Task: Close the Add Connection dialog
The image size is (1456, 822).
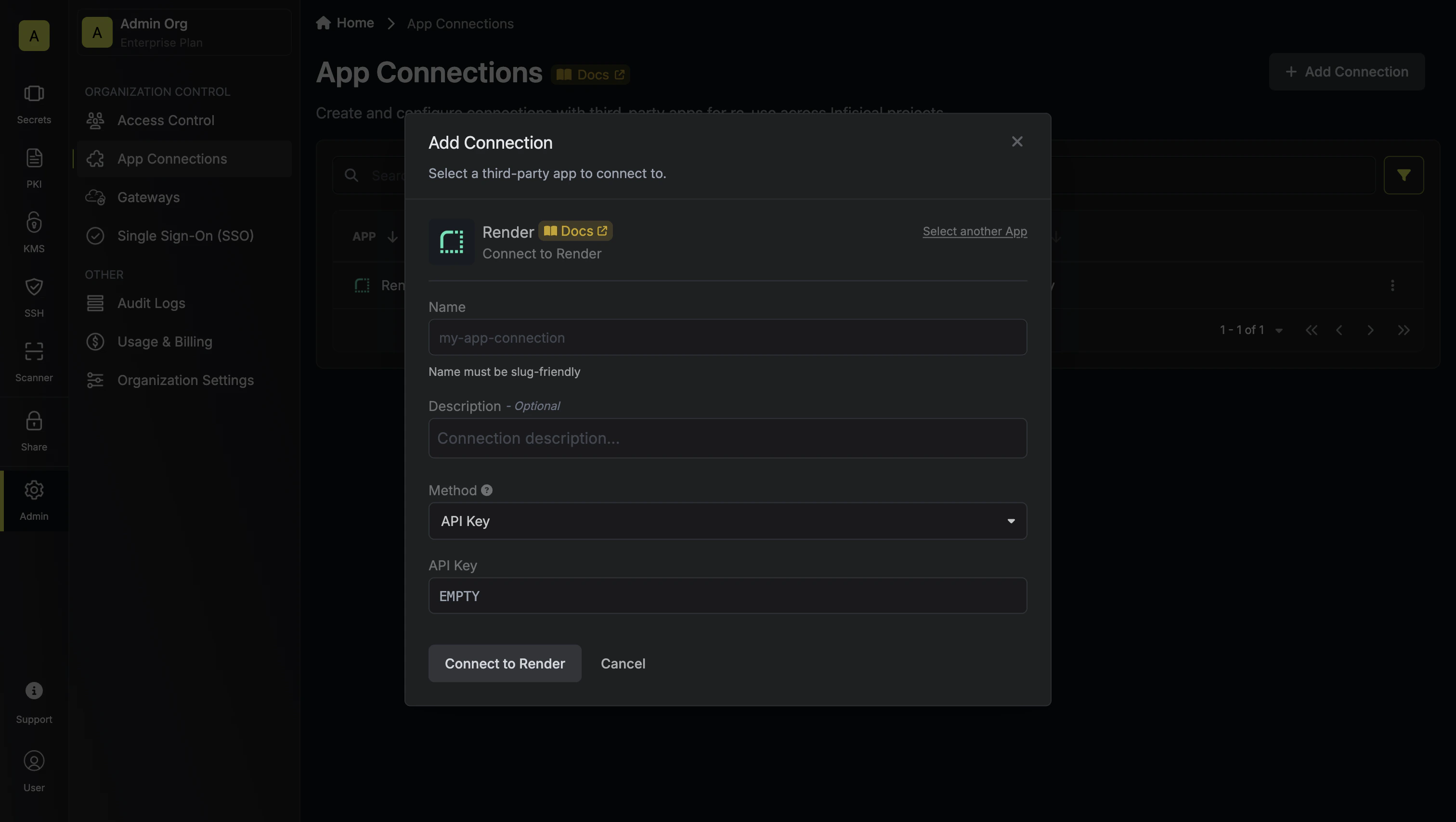Action: tap(1017, 142)
